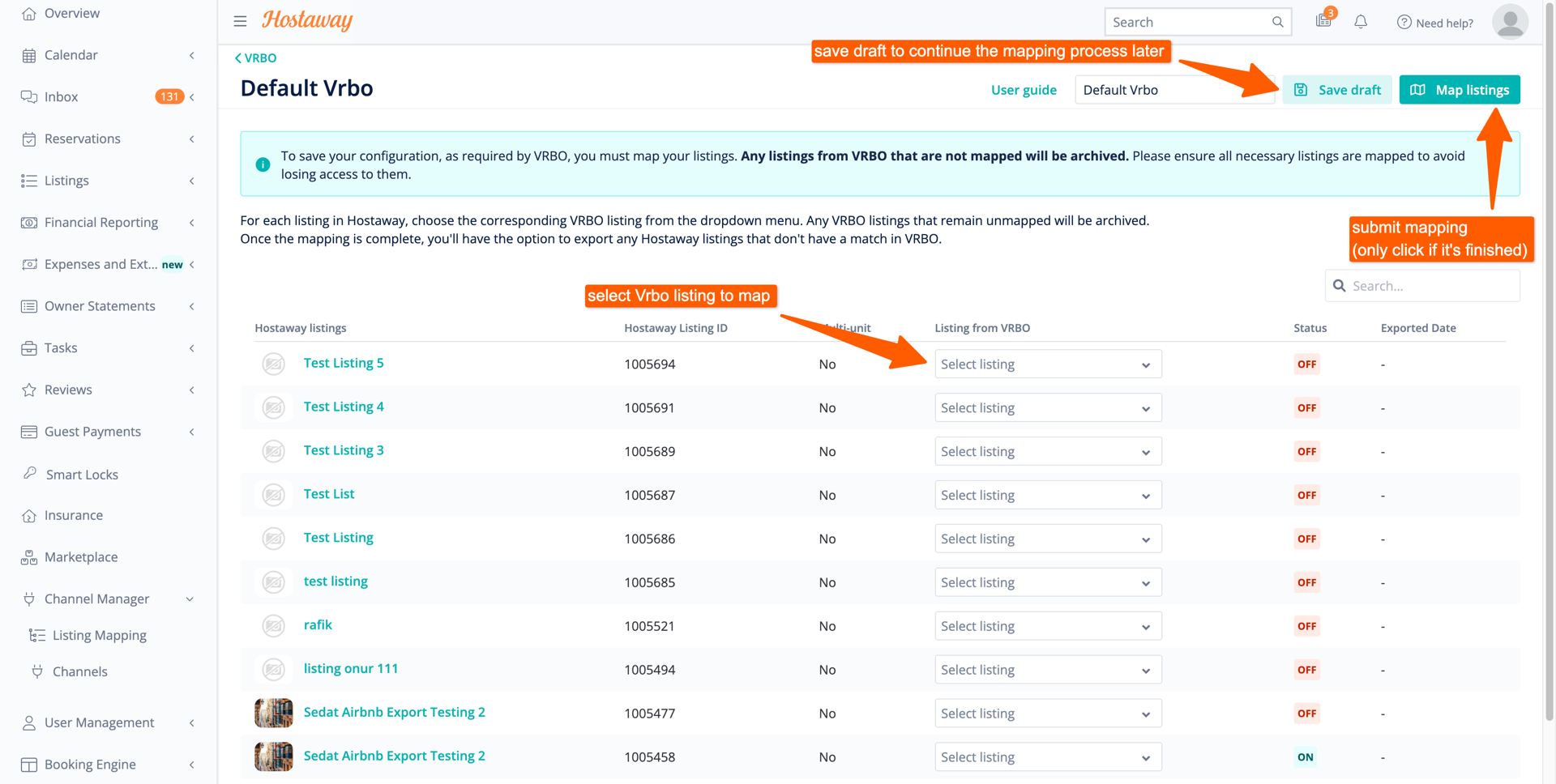Click the Listings list icon
Viewport: 1556px width, 784px height.
29,181
